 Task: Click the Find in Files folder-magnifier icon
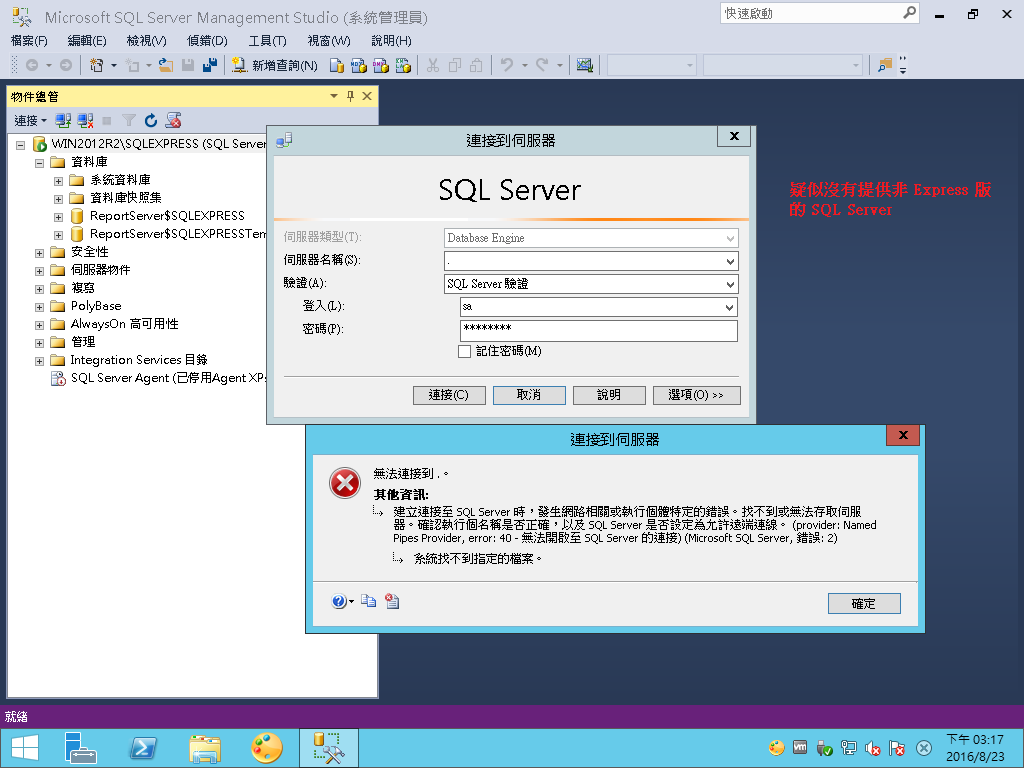(x=885, y=65)
